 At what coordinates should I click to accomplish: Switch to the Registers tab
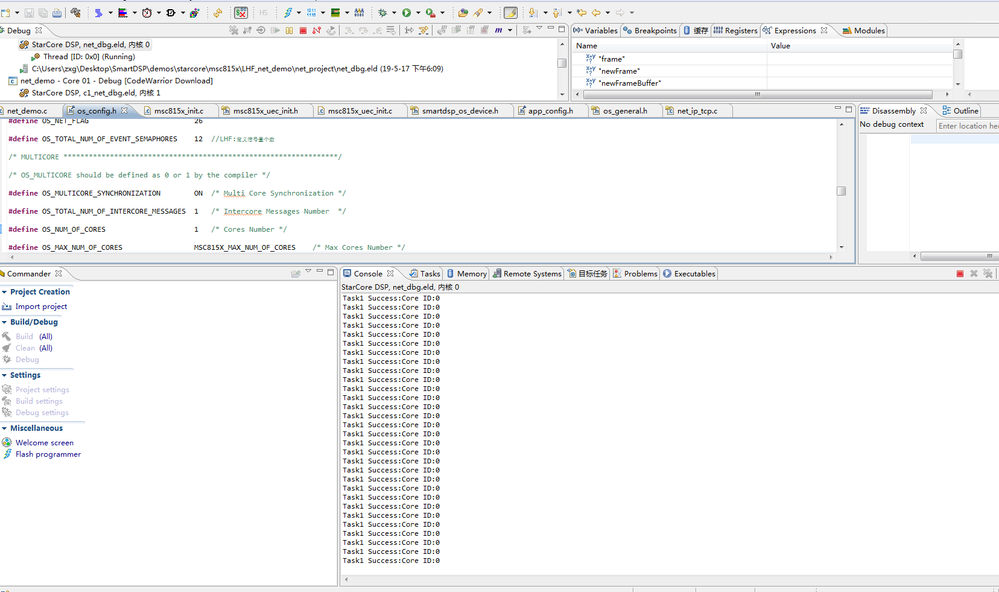[x=736, y=31]
